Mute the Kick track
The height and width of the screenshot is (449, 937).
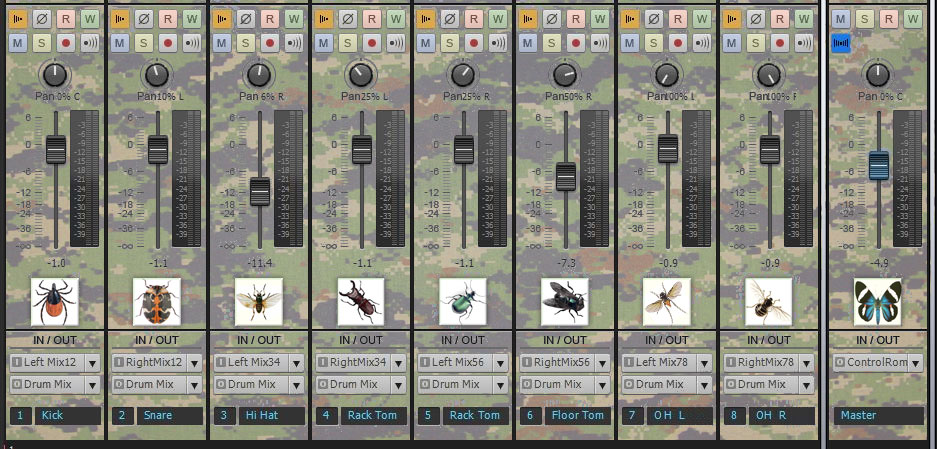tap(18, 43)
